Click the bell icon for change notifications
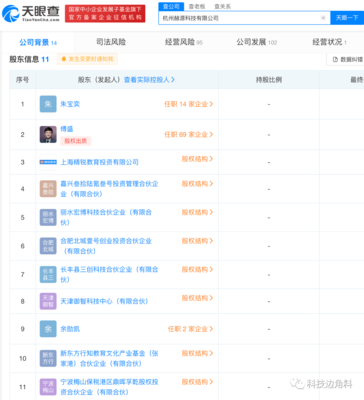The image size is (364, 400). tap(64, 59)
